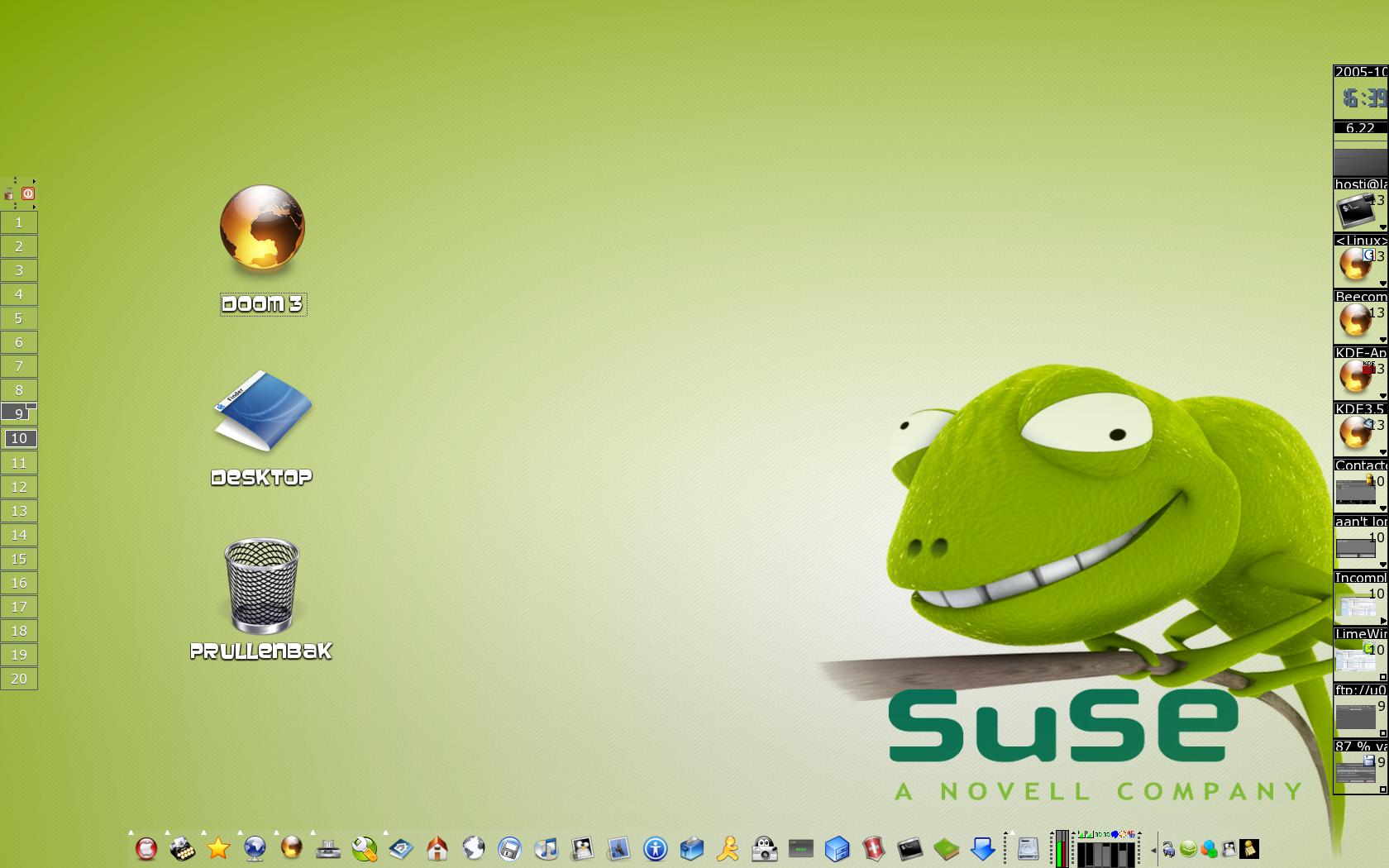
Task: Open dropdown arrow on KDE3.5 taskbar entry
Action: pos(1382,452)
